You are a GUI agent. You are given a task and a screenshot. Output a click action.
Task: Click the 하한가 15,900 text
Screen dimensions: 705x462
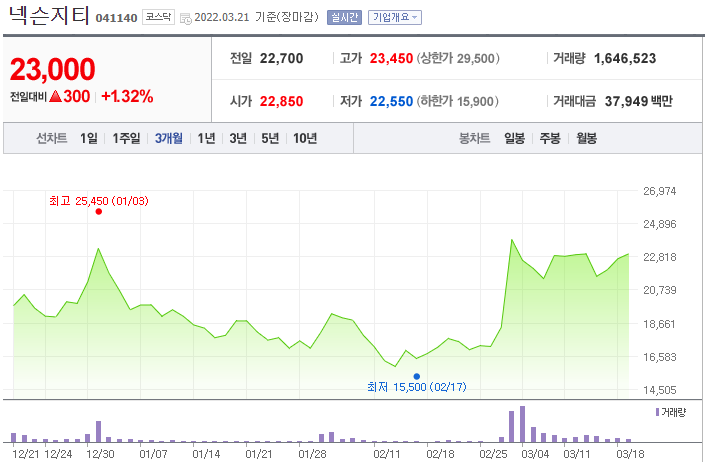(x=457, y=102)
